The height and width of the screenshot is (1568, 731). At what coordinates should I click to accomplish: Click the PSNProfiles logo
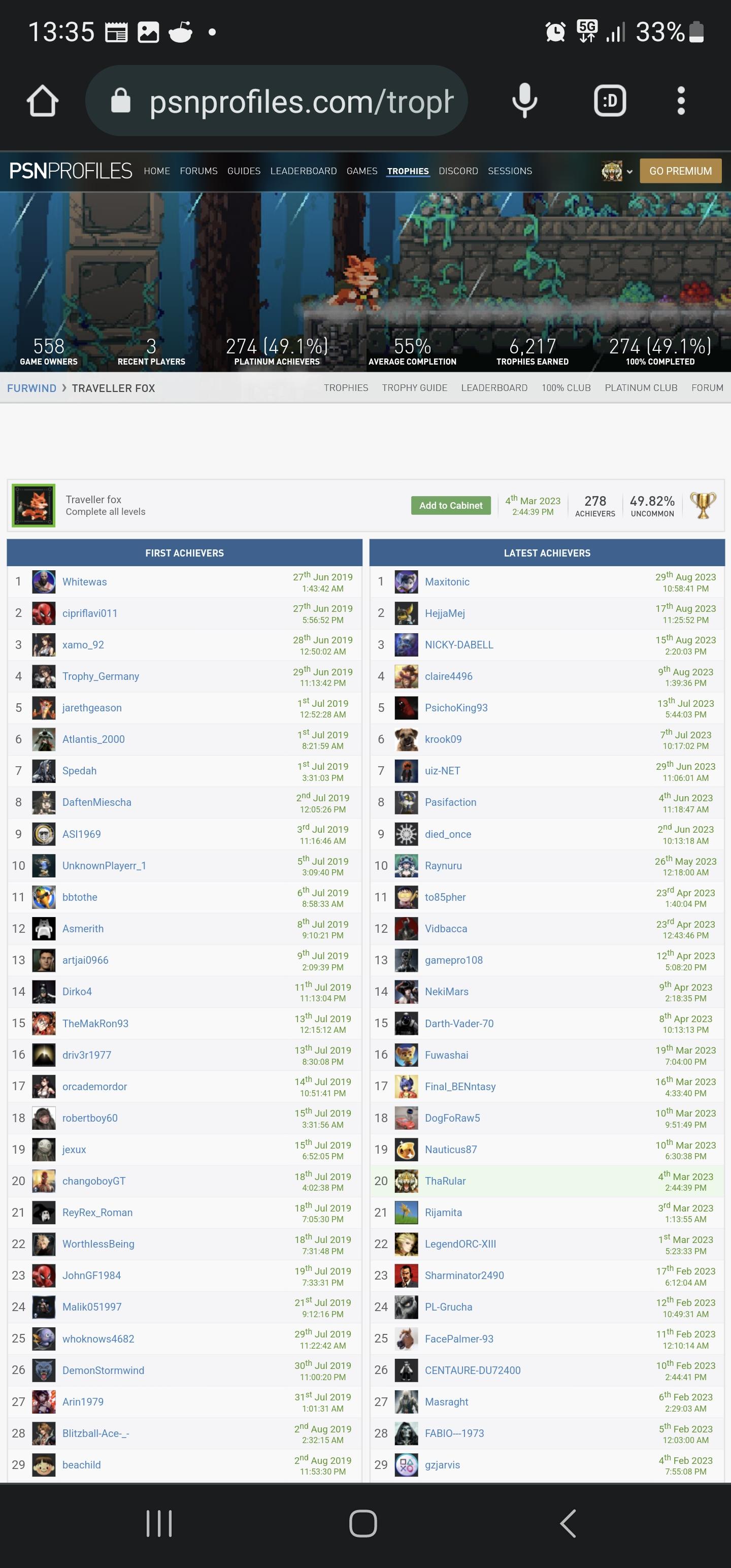tap(71, 171)
